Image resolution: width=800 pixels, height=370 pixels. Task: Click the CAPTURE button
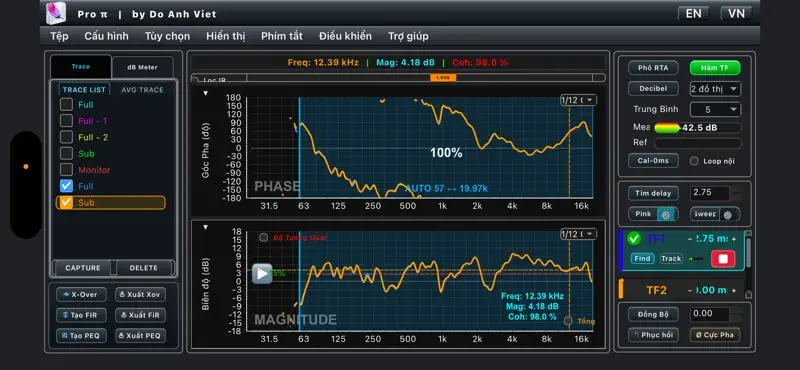[83, 268]
